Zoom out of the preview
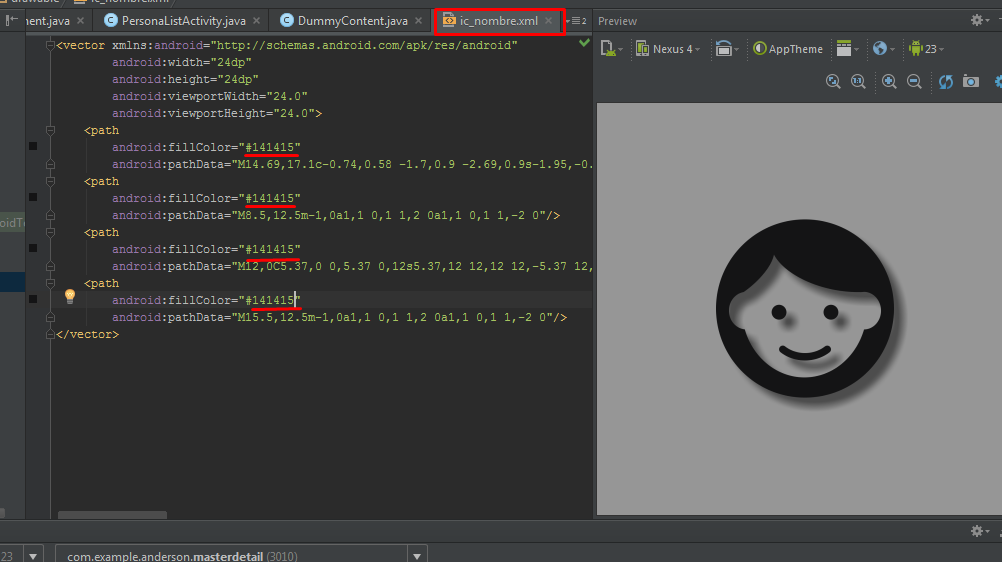The image size is (1002, 562). (914, 82)
